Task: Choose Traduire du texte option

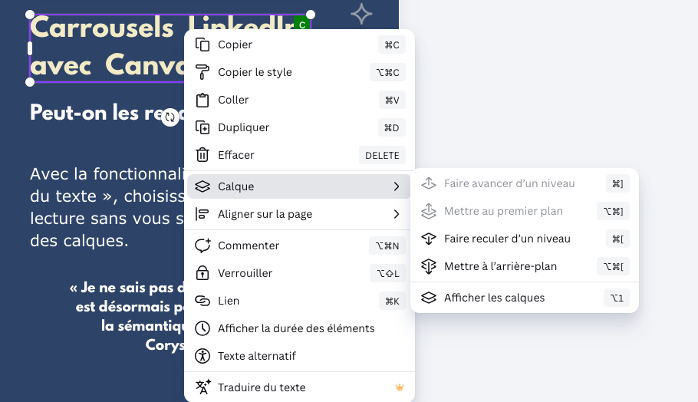Action: pos(261,387)
